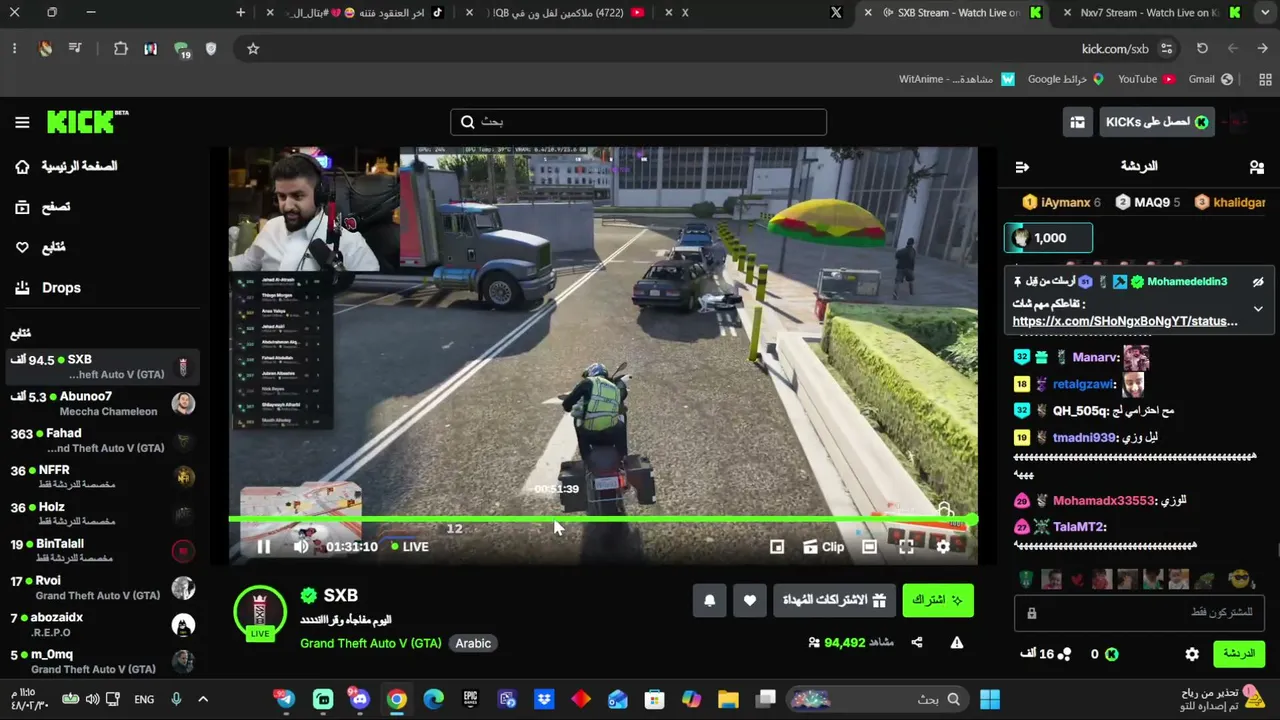Image resolution: width=1280 pixels, height=720 pixels.
Task: Expand the pinned message chevron
Action: tap(1258, 309)
